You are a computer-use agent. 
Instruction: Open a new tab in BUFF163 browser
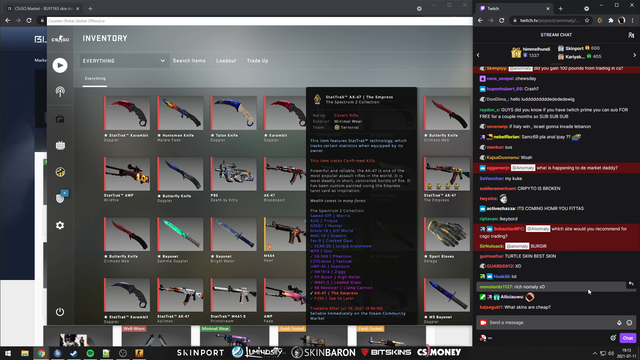(x=90, y=8)
